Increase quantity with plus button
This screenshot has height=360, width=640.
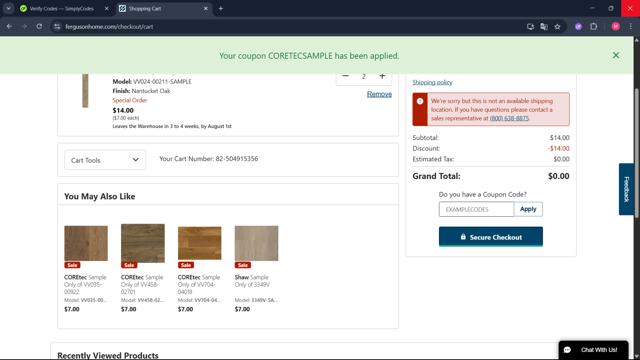pyautogui.click(x=382, y=76)
